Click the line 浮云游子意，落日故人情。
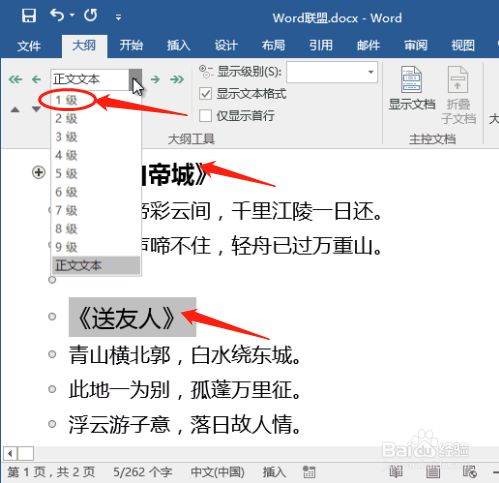 click(185, 425)
